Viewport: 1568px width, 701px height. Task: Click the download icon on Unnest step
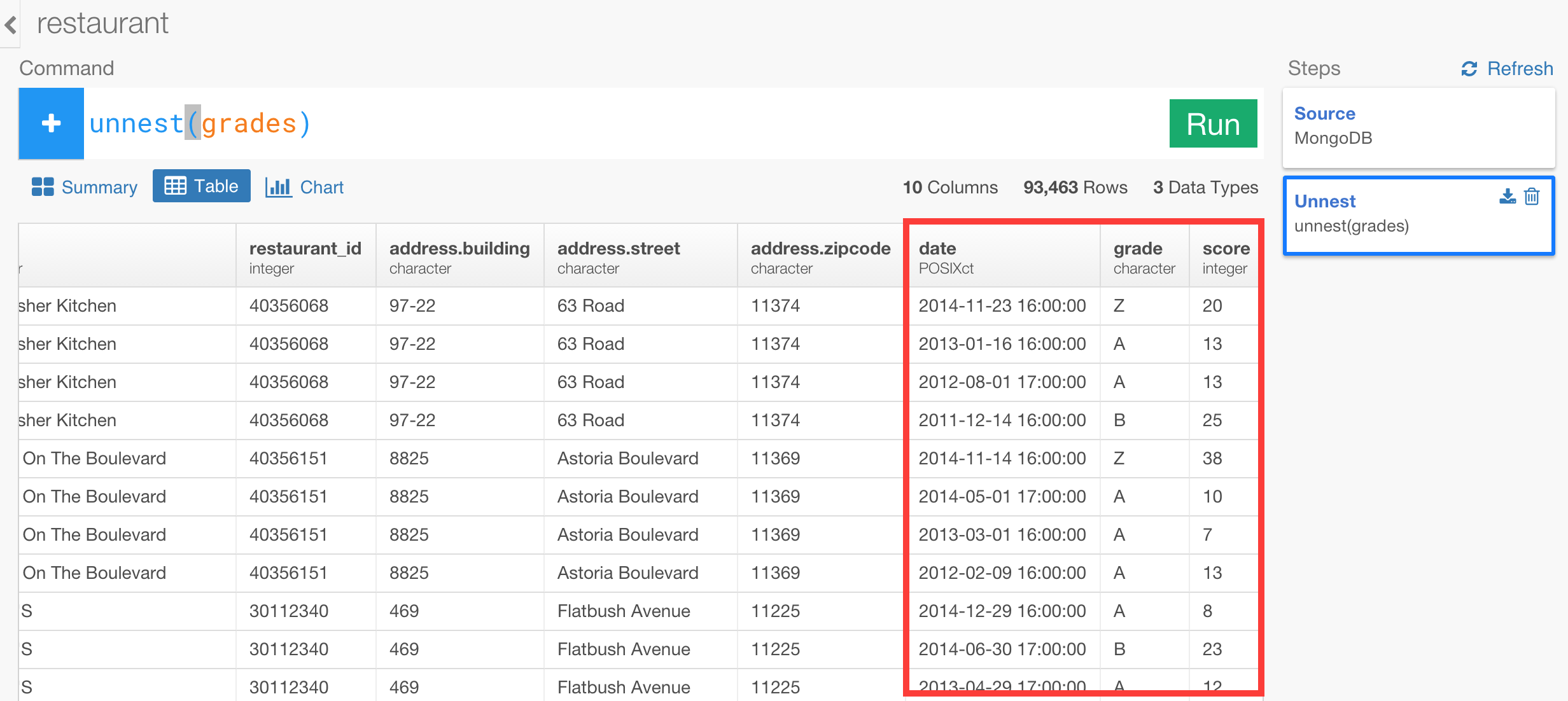[1508, 197]
